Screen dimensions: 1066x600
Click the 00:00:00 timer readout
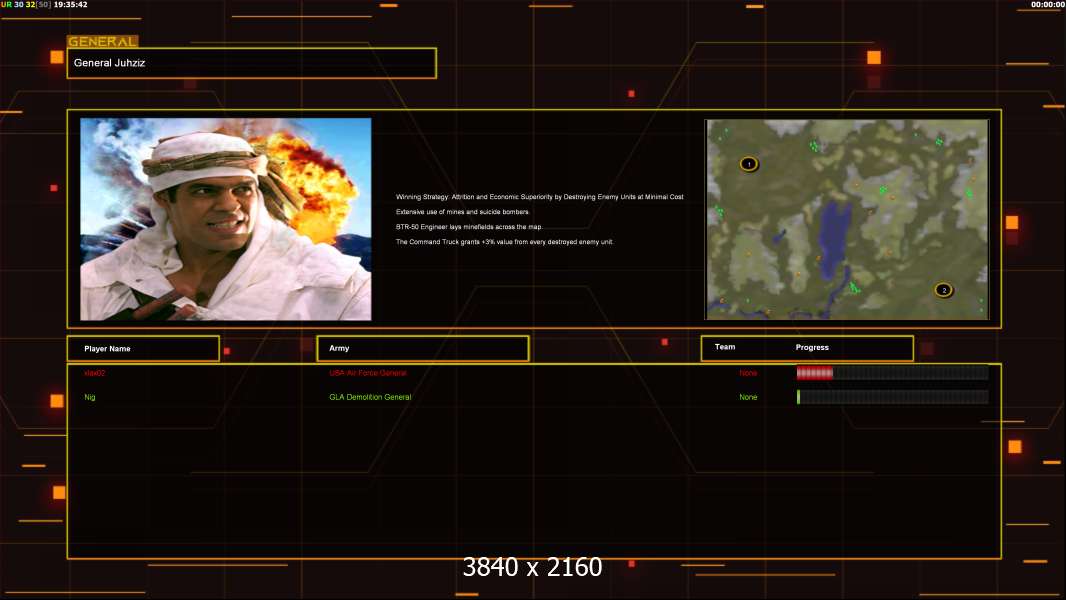tap(1048, 5)
